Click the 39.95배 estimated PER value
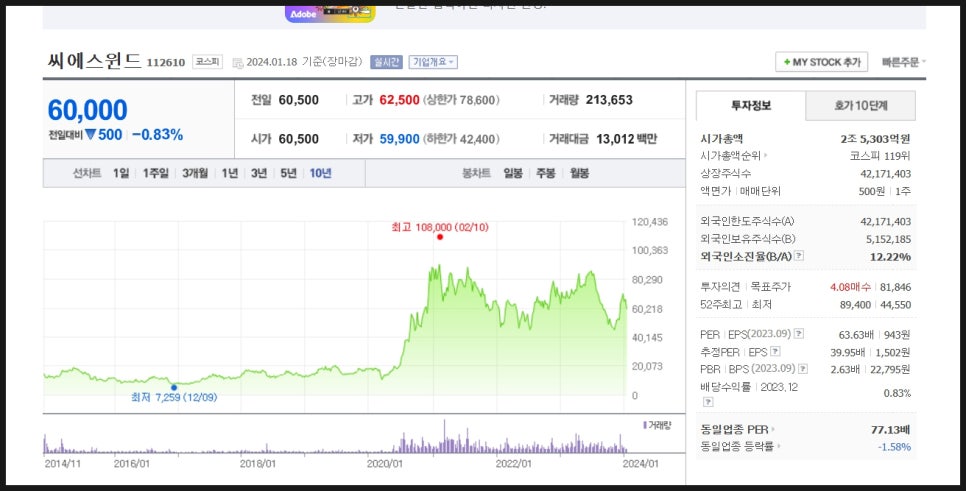 [847, 352]
